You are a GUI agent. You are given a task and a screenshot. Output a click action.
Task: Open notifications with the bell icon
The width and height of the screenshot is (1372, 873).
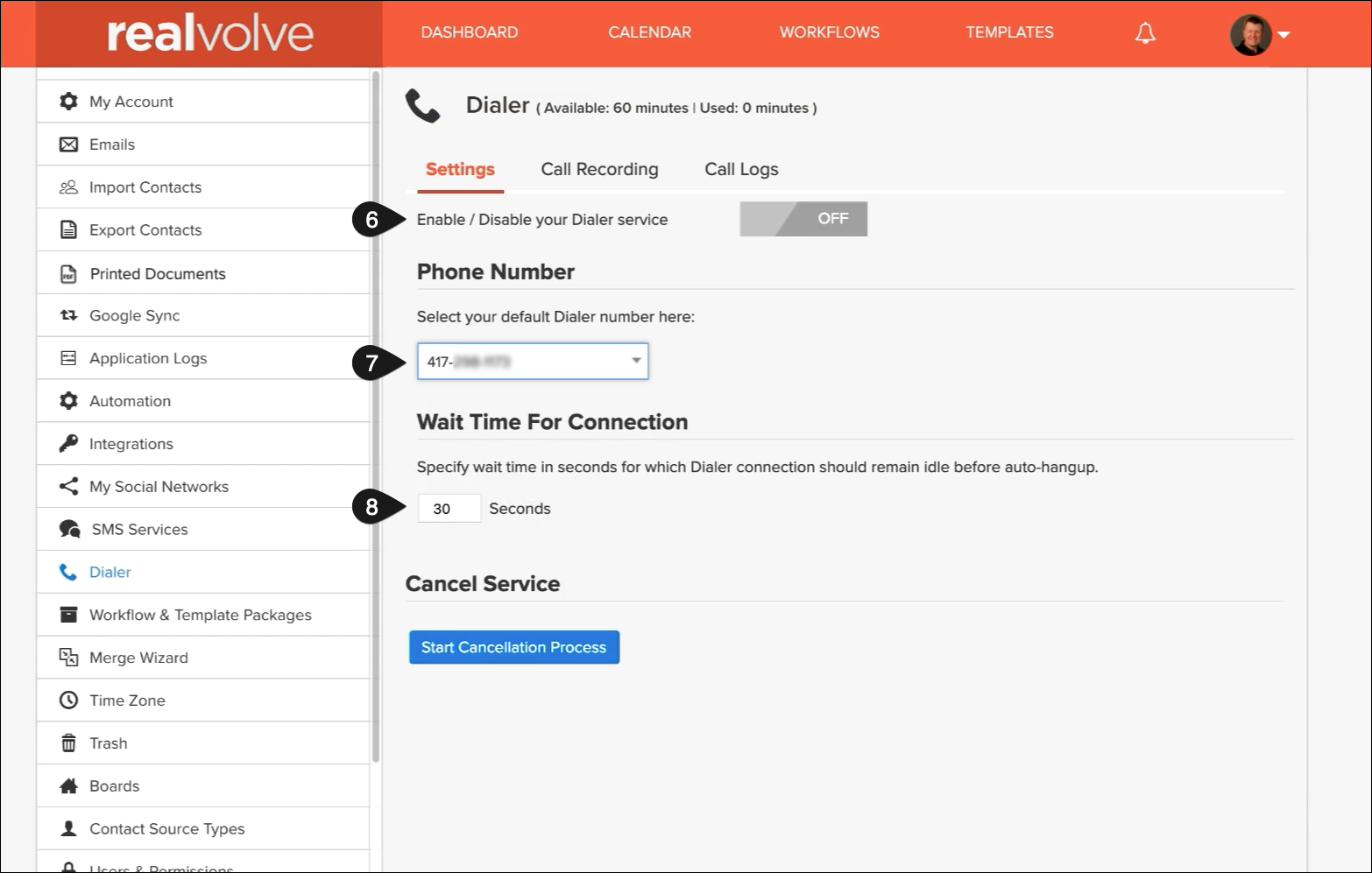pyautogui.click(x=1145, y=33)
